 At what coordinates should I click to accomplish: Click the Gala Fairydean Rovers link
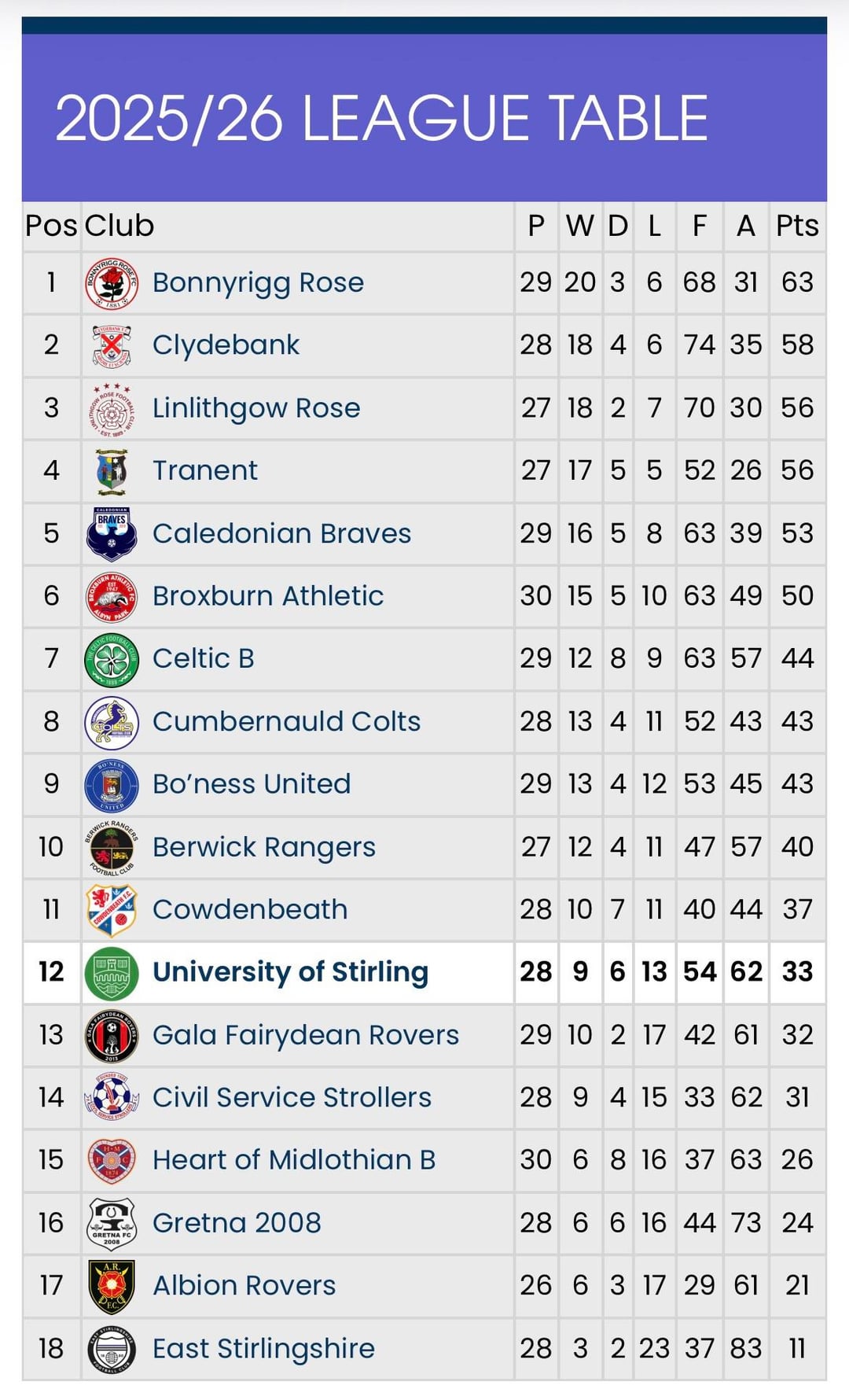pos(306,1035)
